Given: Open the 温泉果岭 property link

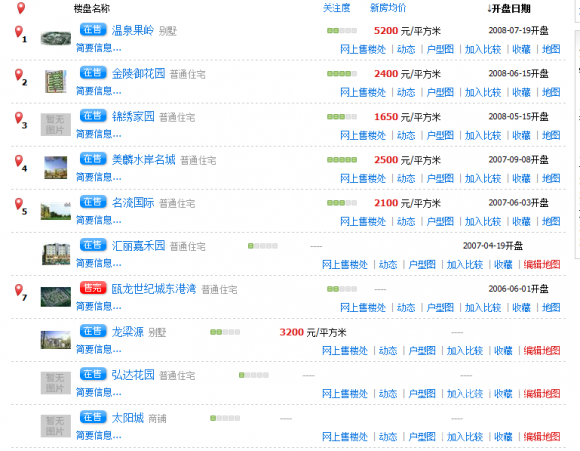Looking at the screenshot, I should click(133, 30).
